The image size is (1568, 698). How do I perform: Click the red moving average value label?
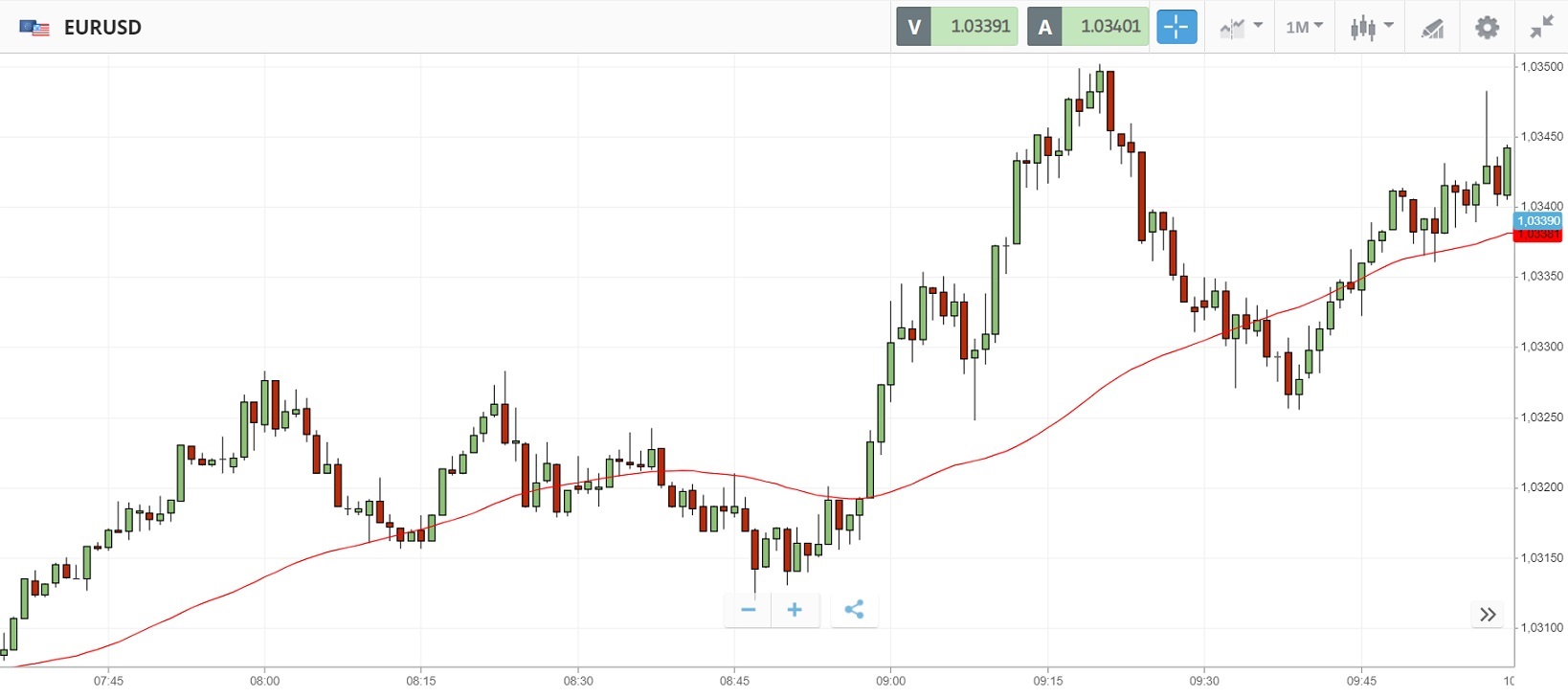(1538, 236)
